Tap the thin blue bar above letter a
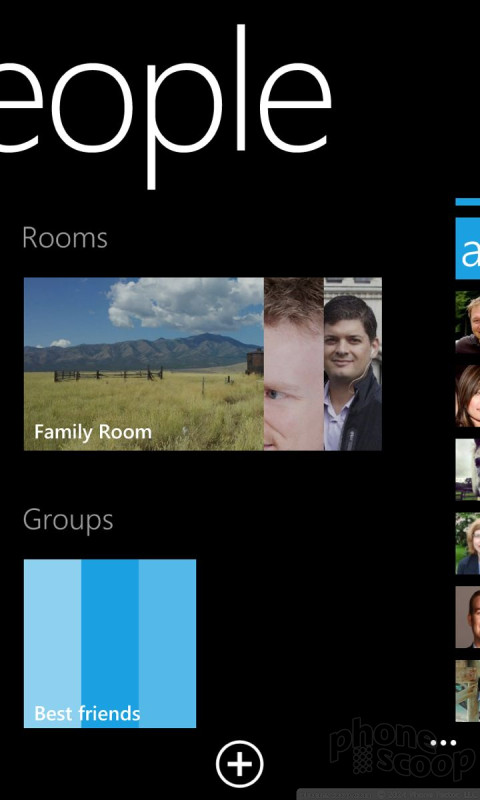 click(x=468, y=202)
